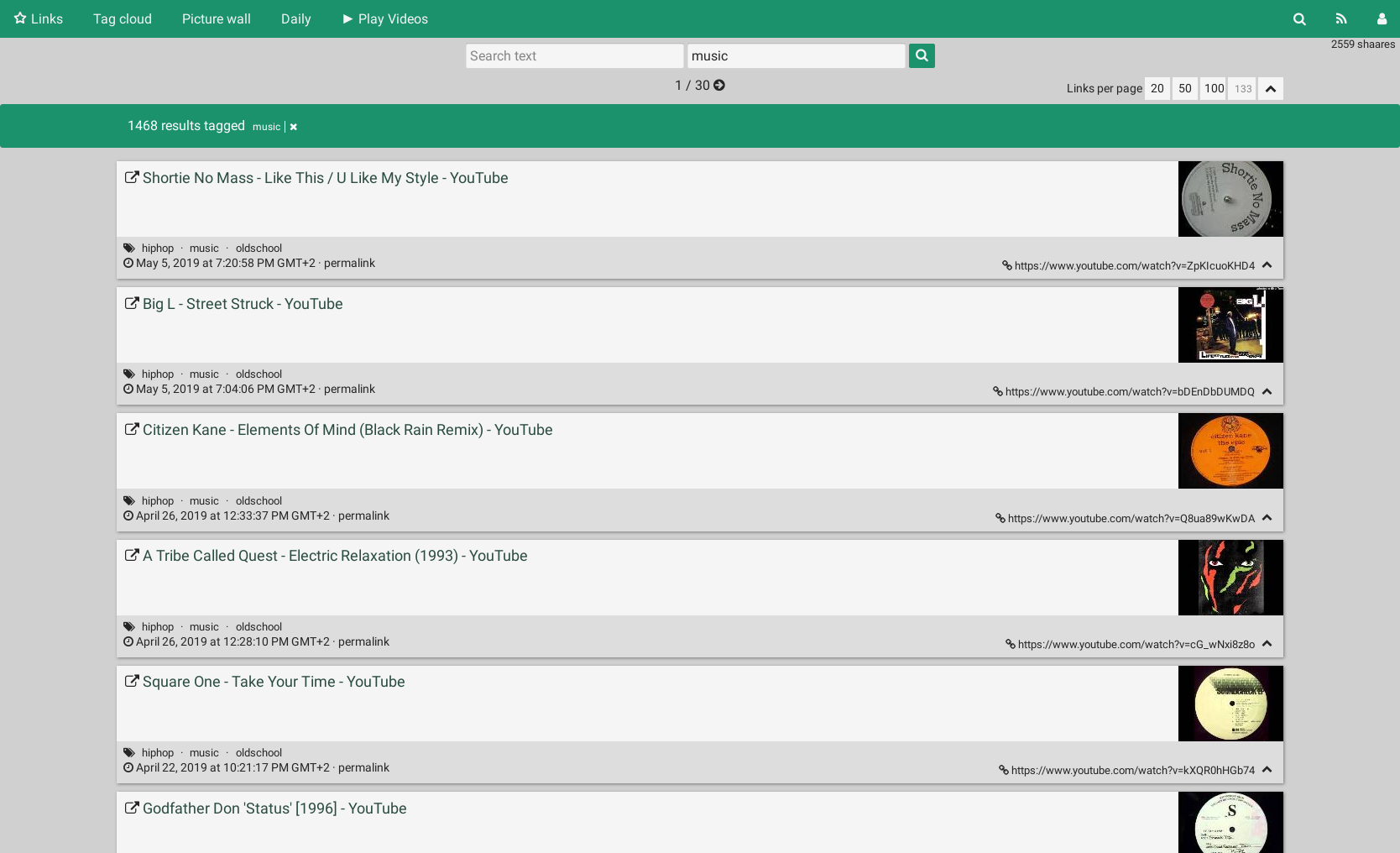
Task: Click the green search submit button
Action: pos(922,55)
